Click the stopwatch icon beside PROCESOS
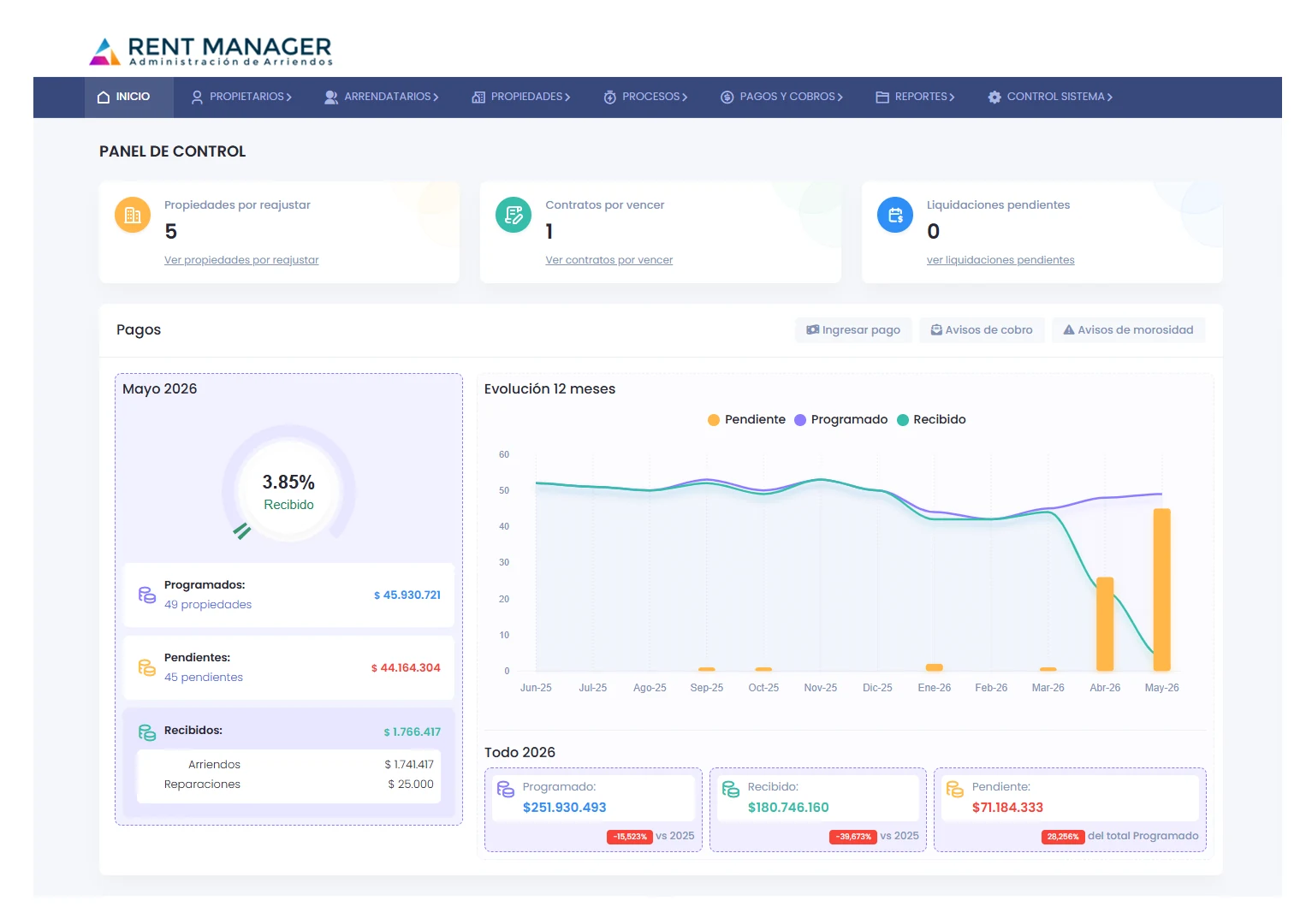Screen dimensions: 1312x924 (610, 97)
